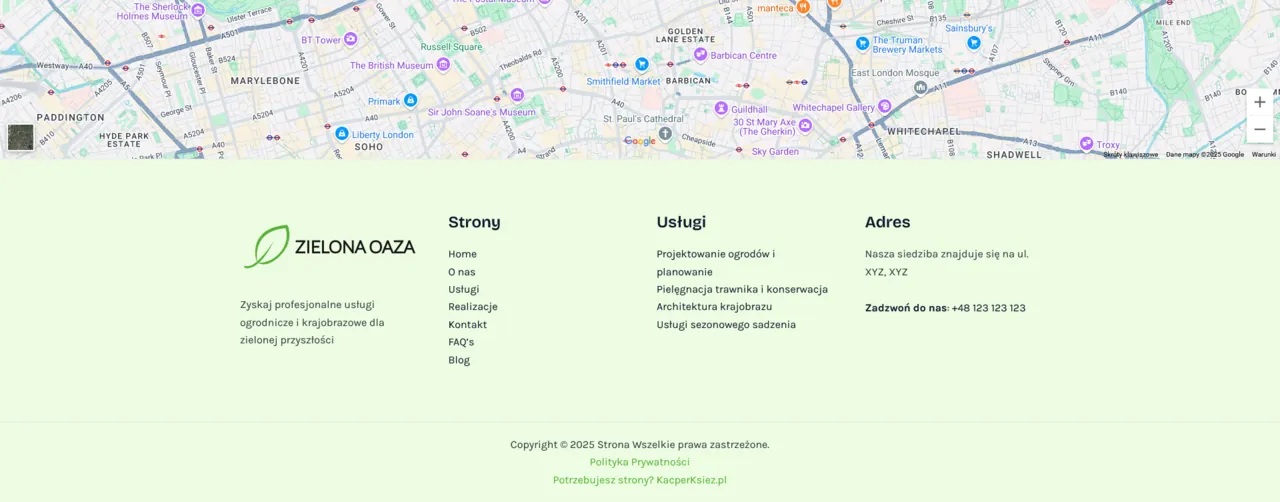Click the St. Paul's Cathedral pin

[665, 133]
